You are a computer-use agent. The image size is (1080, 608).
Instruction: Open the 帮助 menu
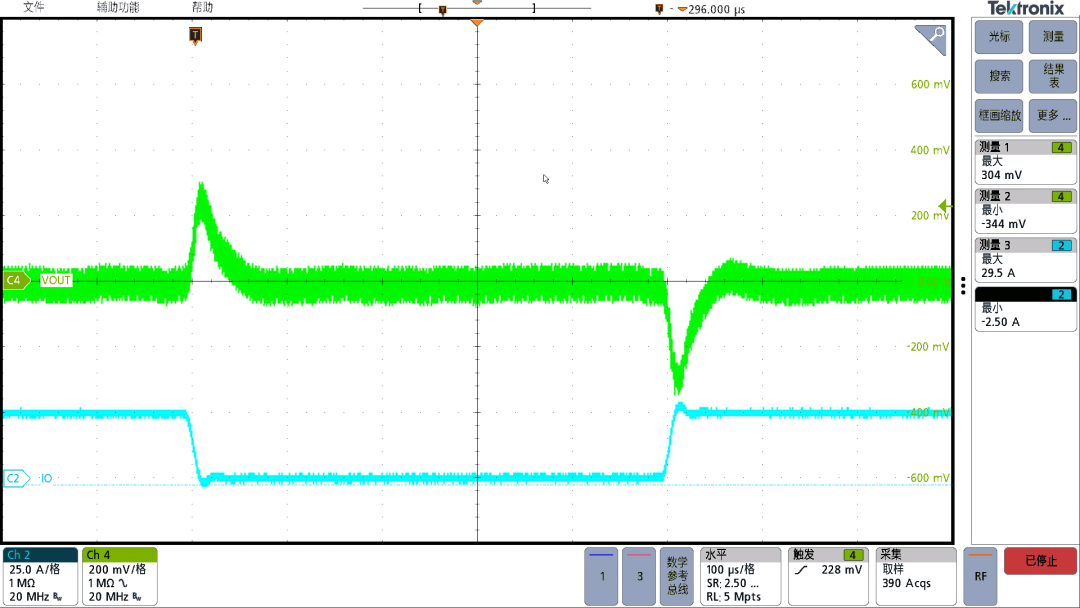click(x=202, y=7)
